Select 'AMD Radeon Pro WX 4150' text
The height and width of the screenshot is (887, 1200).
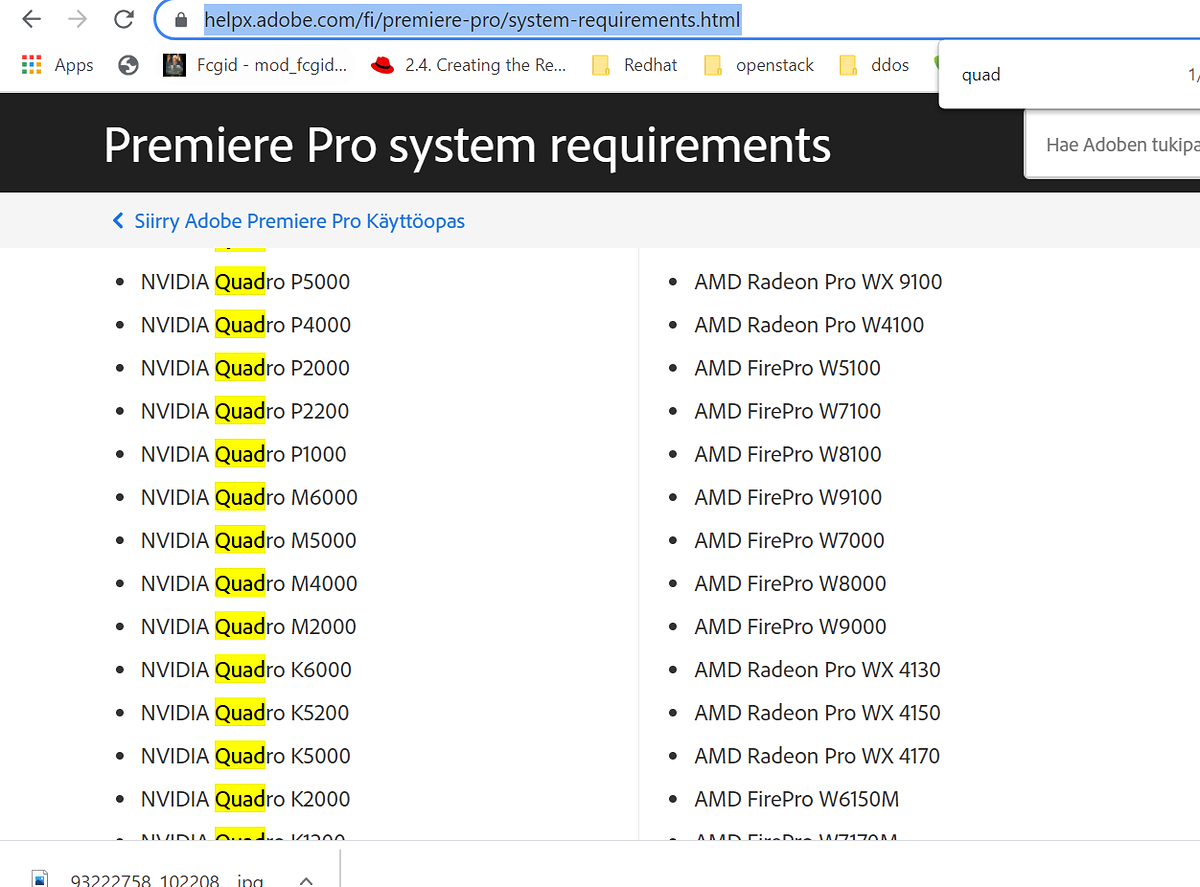click(817, 712)
